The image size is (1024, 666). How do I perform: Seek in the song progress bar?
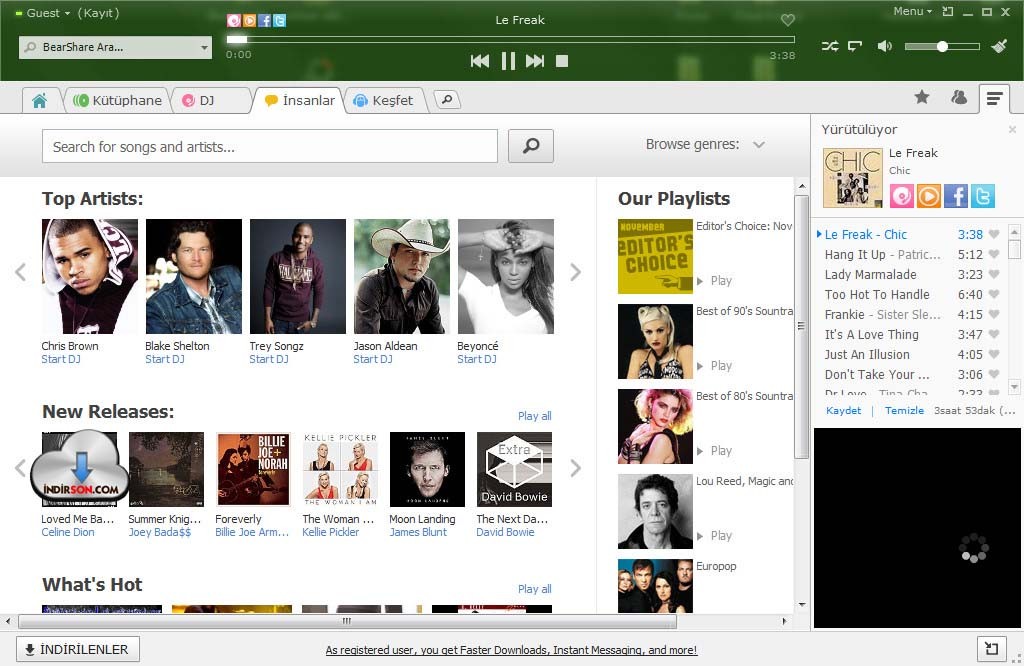511,39
